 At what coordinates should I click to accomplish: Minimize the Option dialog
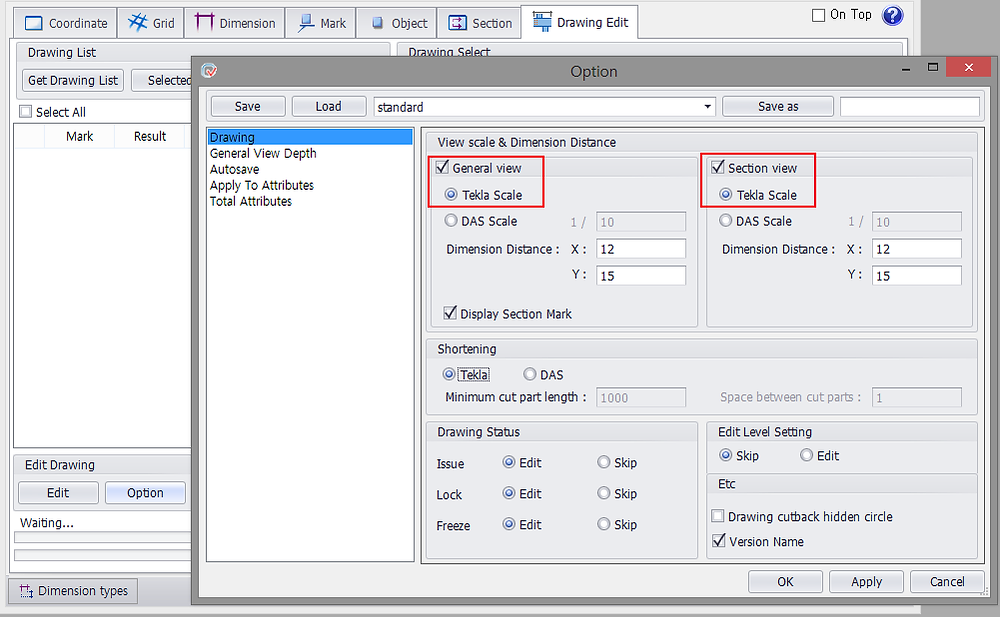(x=906, y=68)
